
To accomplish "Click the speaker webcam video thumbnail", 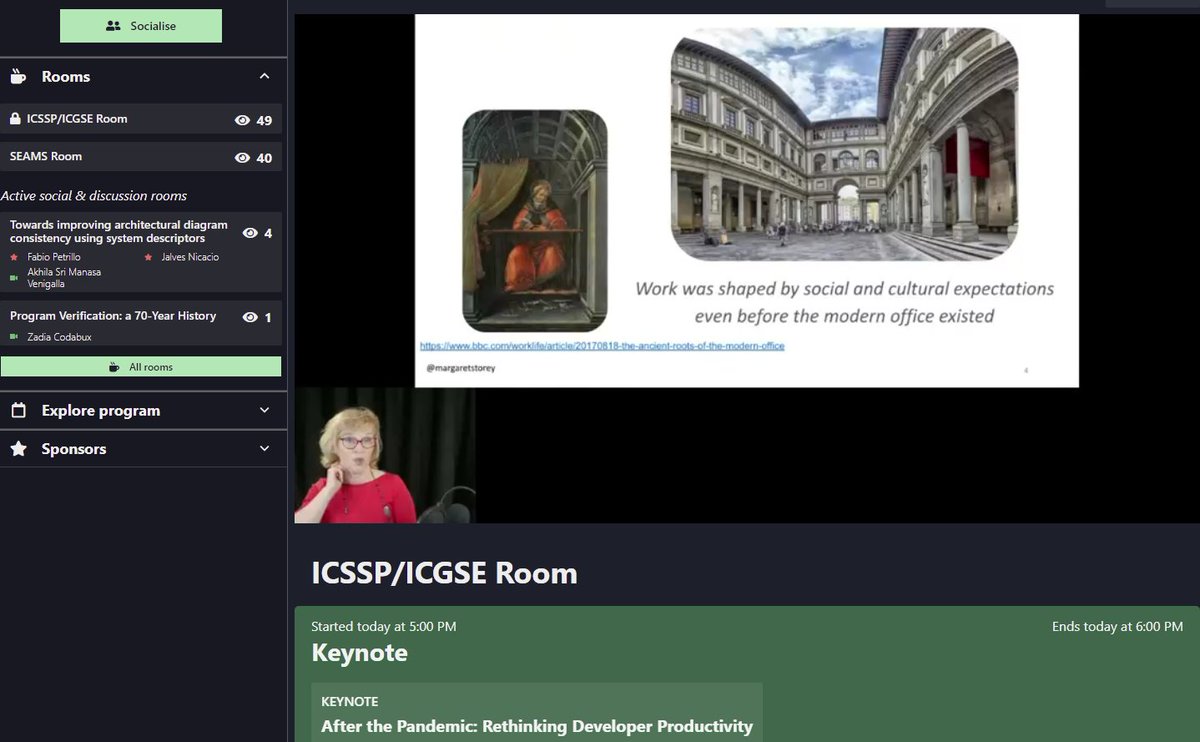I will (x=385, y=455).
